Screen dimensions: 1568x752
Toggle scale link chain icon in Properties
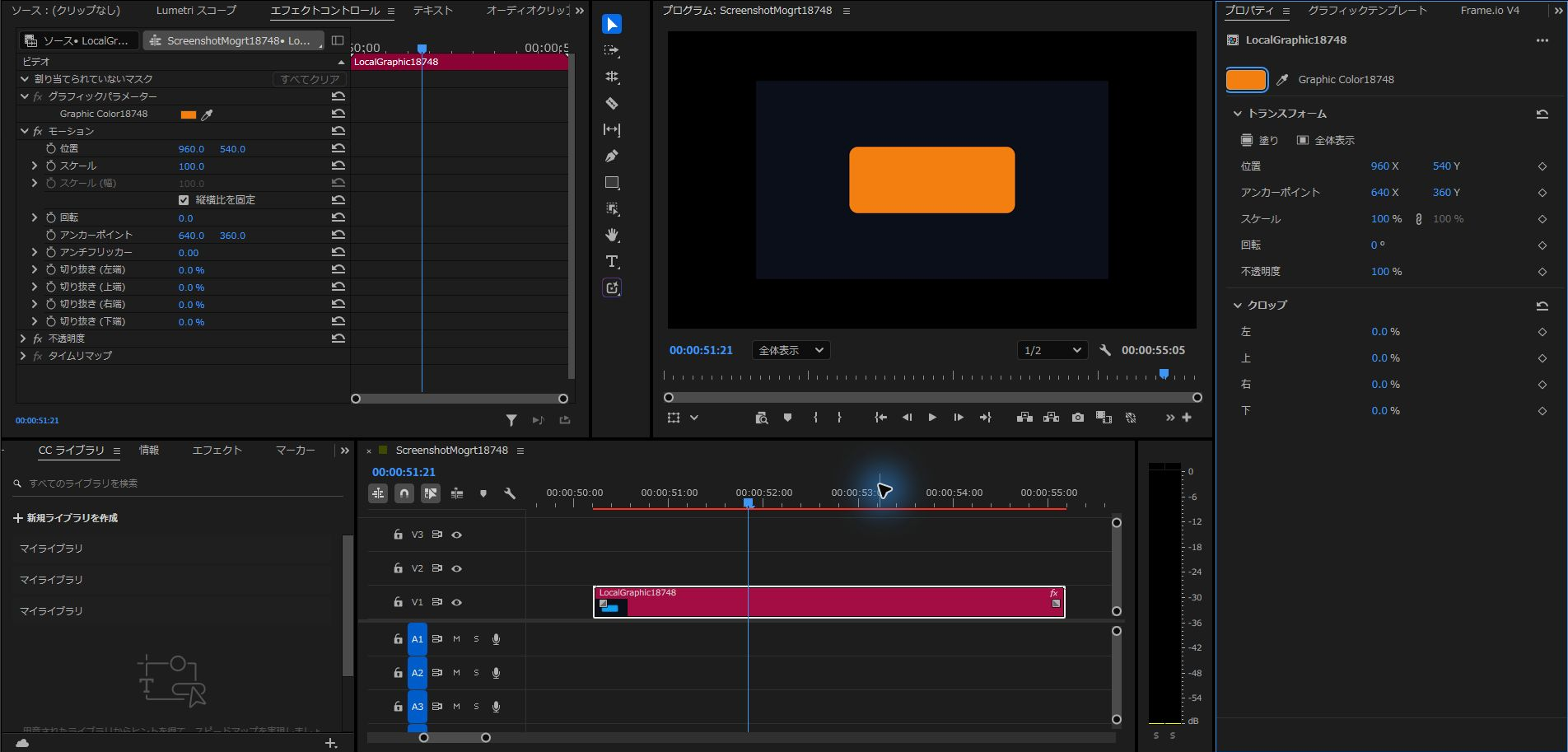pyautogui.click(x=1418, y=219)
